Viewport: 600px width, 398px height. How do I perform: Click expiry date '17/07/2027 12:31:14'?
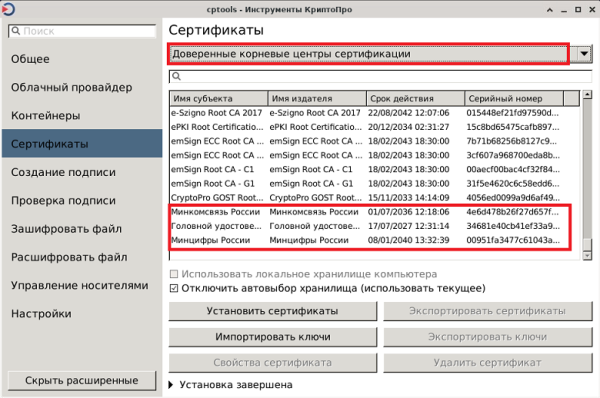click(409, 226)
